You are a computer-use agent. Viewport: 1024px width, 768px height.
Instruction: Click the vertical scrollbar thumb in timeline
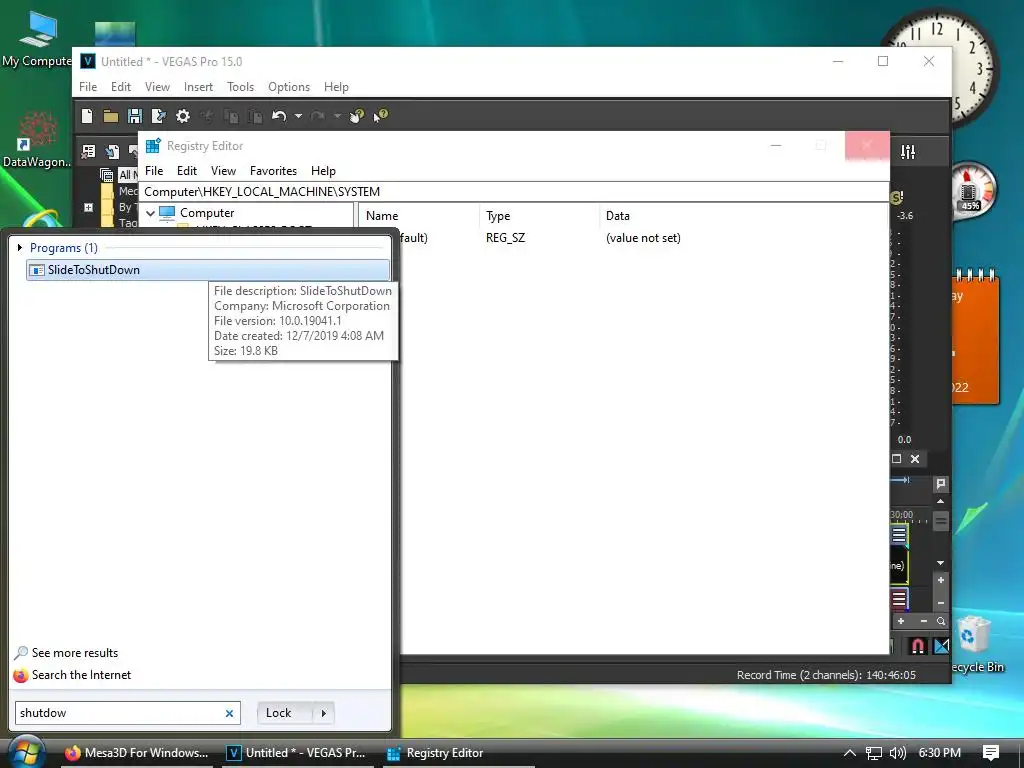[x=940, y=521]
